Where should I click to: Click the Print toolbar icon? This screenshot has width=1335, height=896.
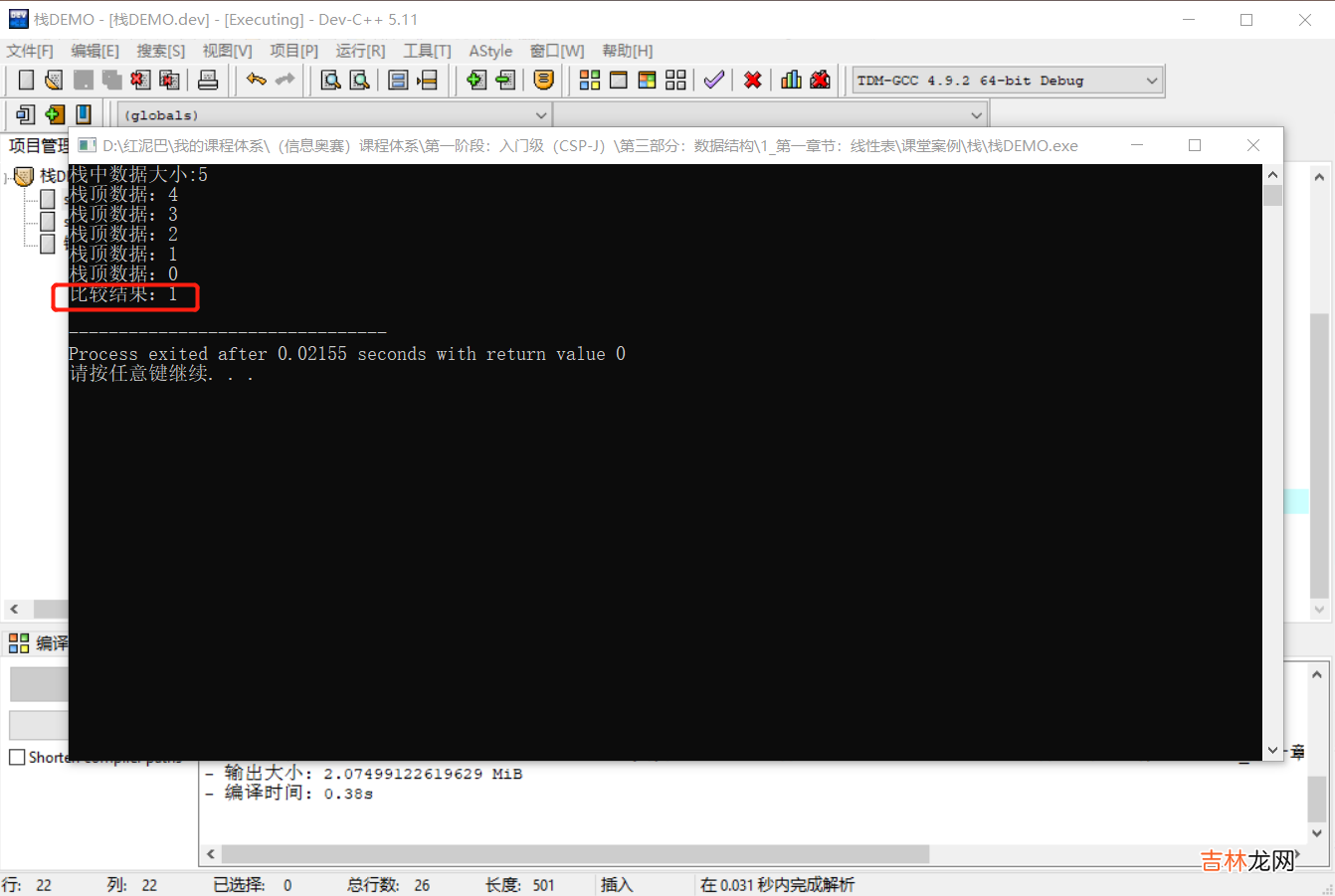(x=208, y=81)
